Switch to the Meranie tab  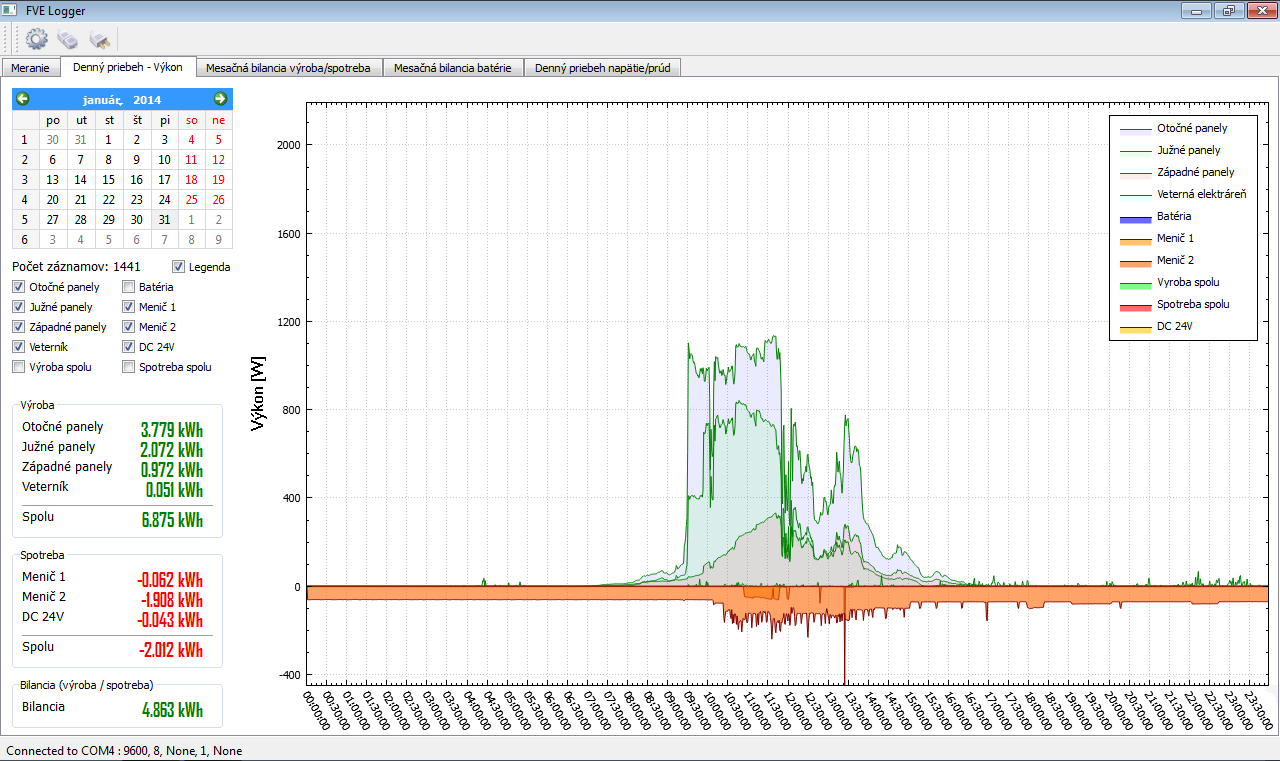(30, 68)
